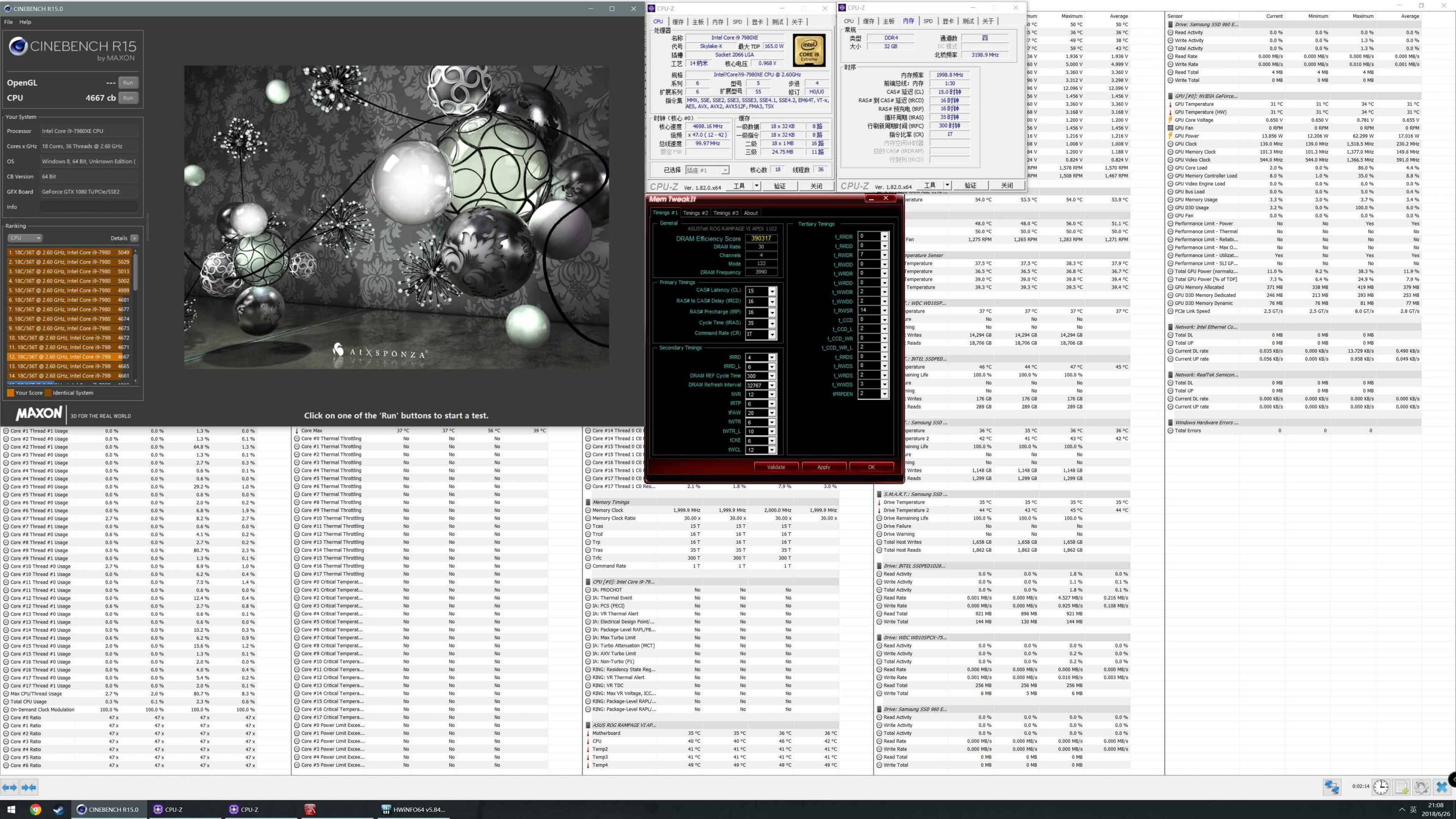The height and width of the screenshot is (819, 1456).
Task: Click the GPU Temperature thermometer row icon
Action: pos(1170,104)
